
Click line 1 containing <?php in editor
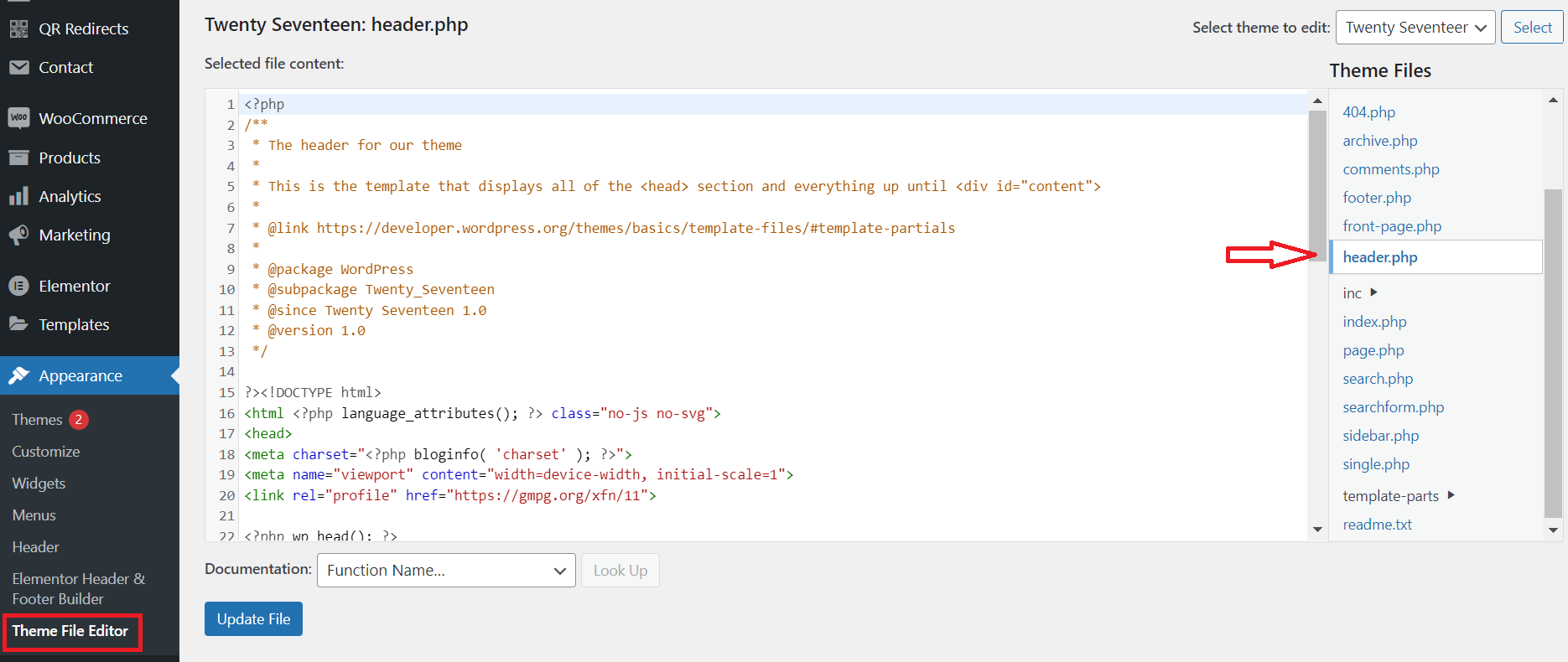pyautogui.click(x=264, y=104)
